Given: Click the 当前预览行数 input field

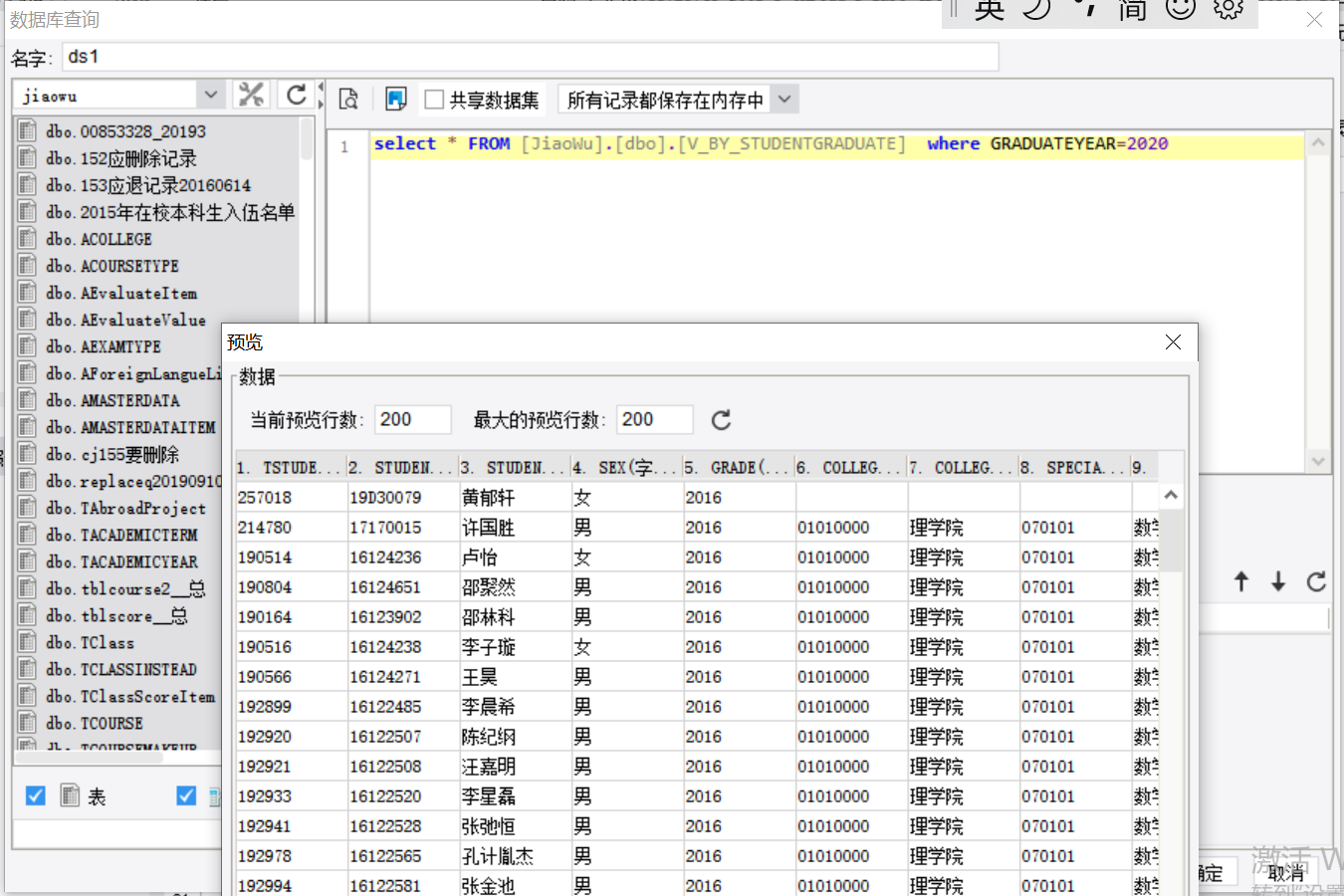Looking at the screenshot, I should (x=413, y=419).
